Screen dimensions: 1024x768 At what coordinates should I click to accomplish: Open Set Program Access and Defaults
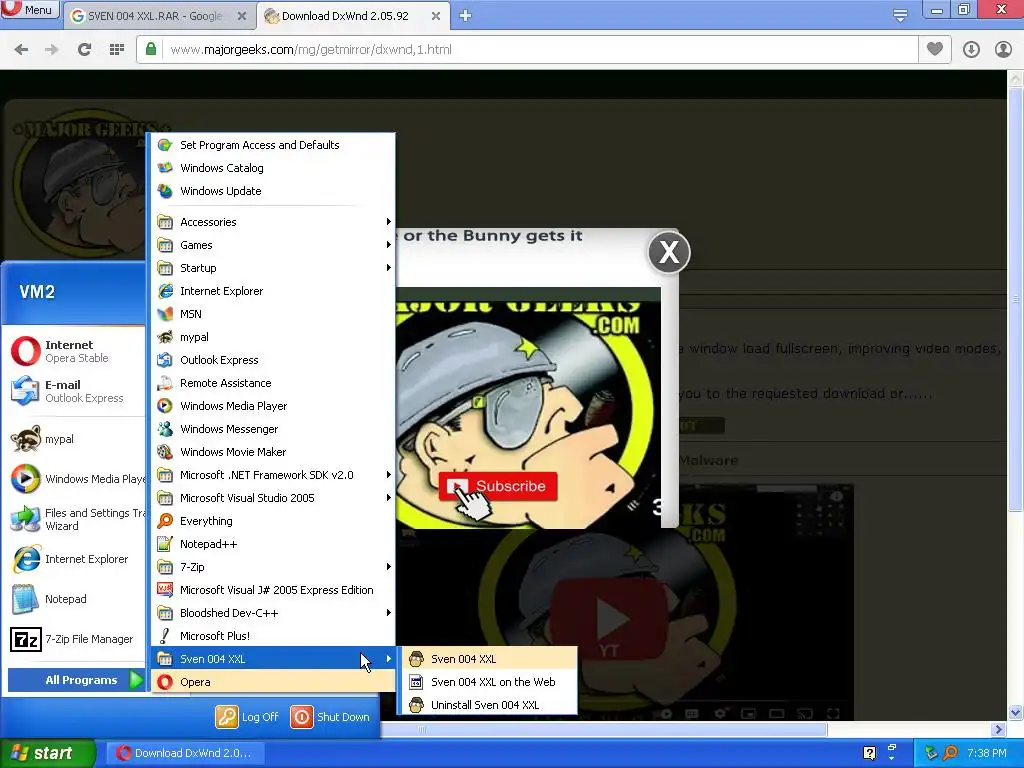pyautogui.click(x=273, y=145)
